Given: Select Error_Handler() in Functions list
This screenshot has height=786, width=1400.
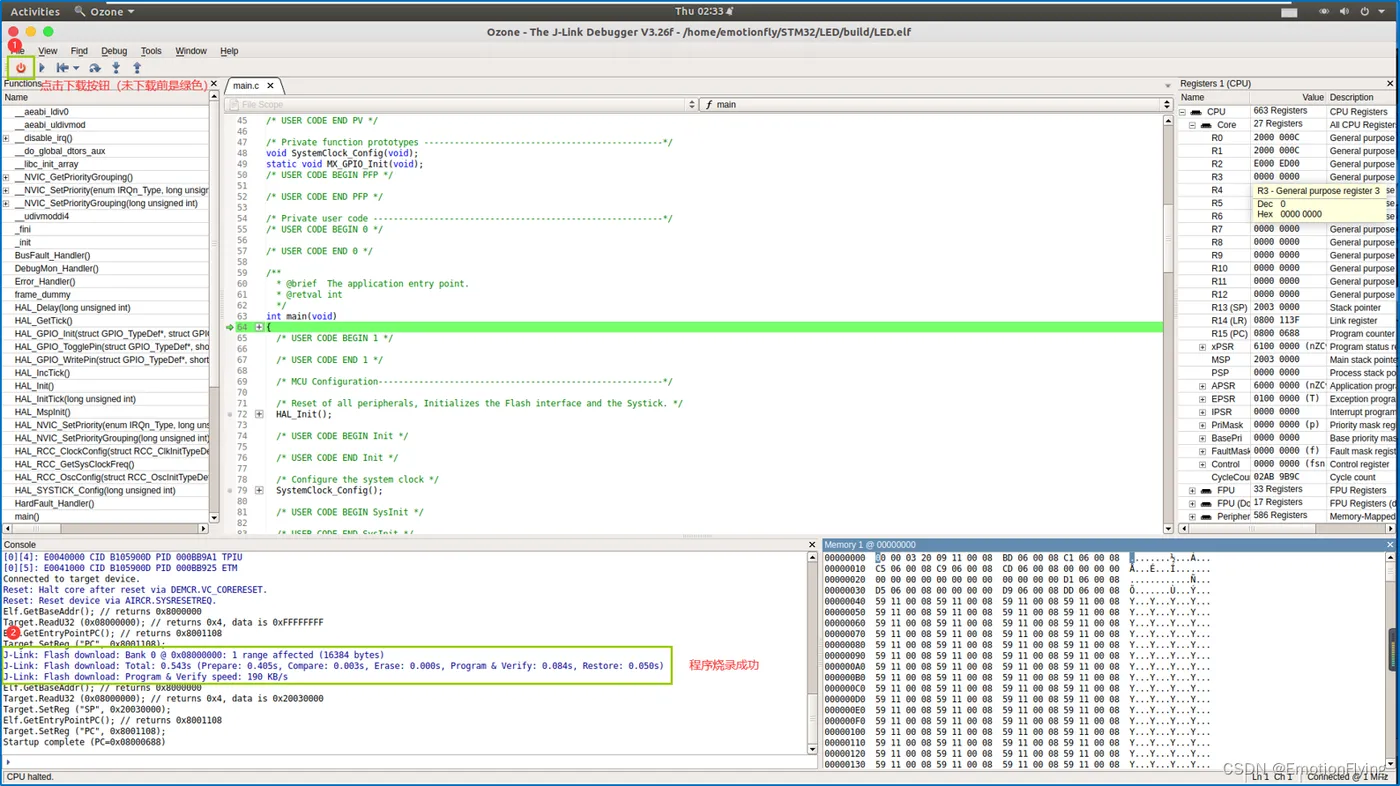Looking at the screenshot, I should tap(105, 281).
